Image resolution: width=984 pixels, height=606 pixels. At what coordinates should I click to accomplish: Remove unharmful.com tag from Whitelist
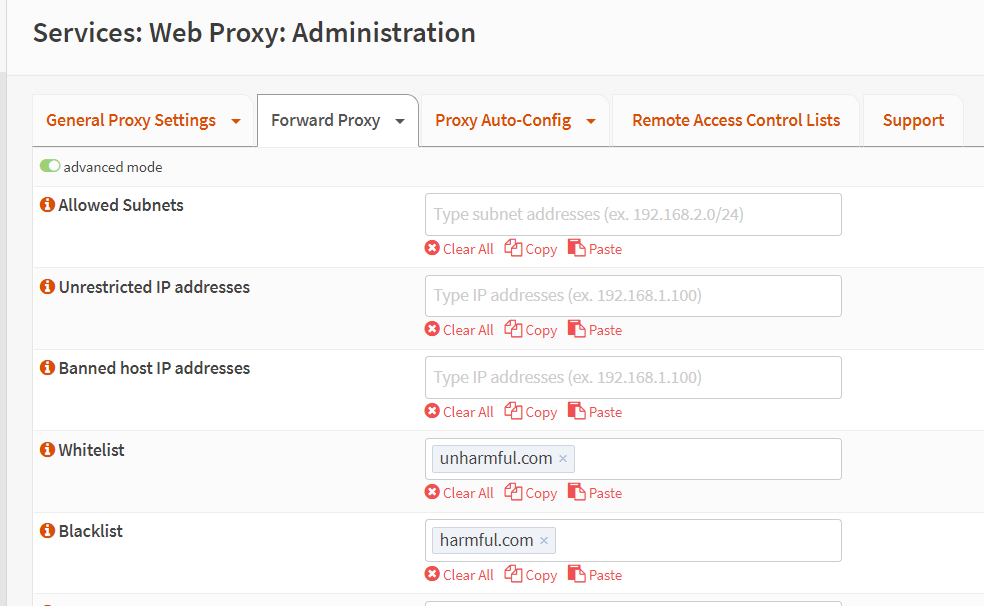coord(563,459)
